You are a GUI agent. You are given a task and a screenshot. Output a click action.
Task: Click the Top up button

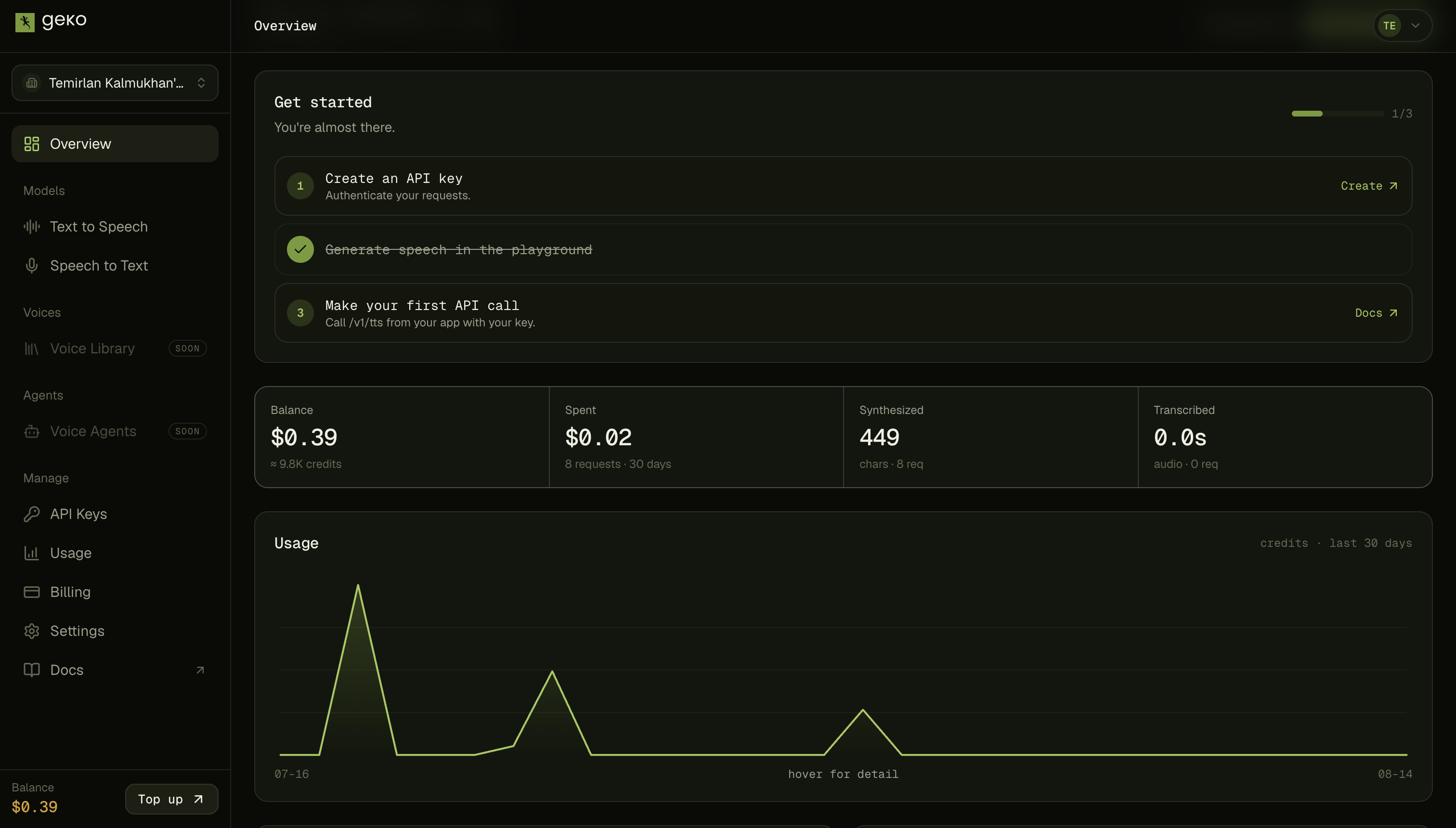[171, 799]
